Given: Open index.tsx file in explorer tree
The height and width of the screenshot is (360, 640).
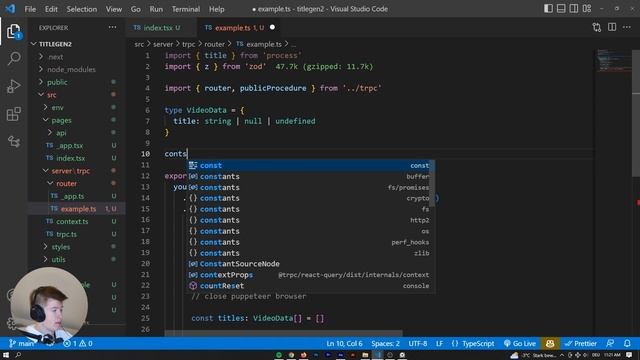Looking at the screenshot, I should (71, 158).
